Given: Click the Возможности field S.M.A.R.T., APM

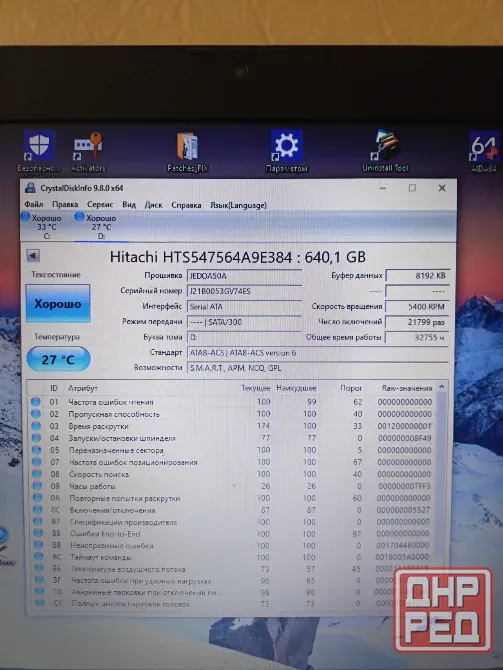Looking at the screenshot, I should pyautogui.click(x=318, y=368).
